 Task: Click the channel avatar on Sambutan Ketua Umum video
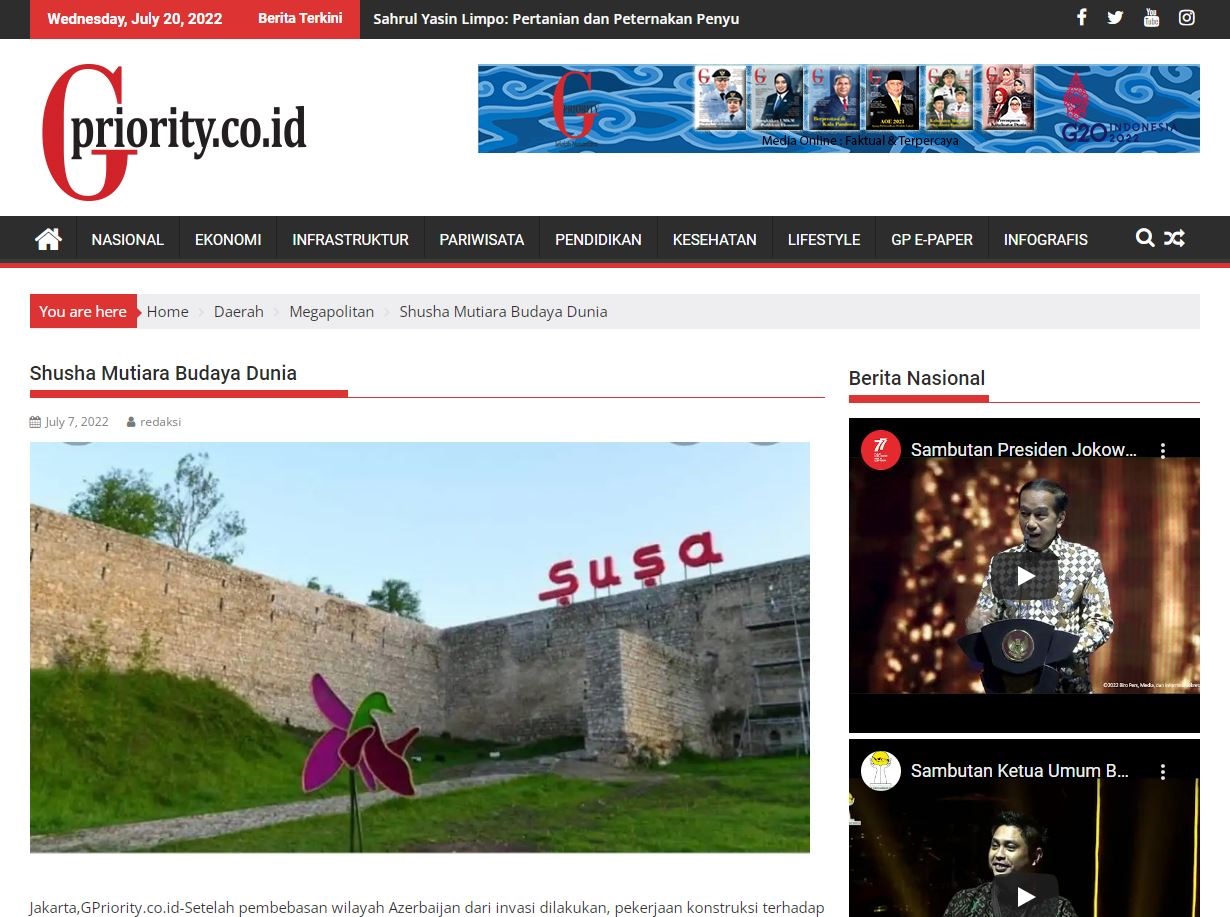881,771
